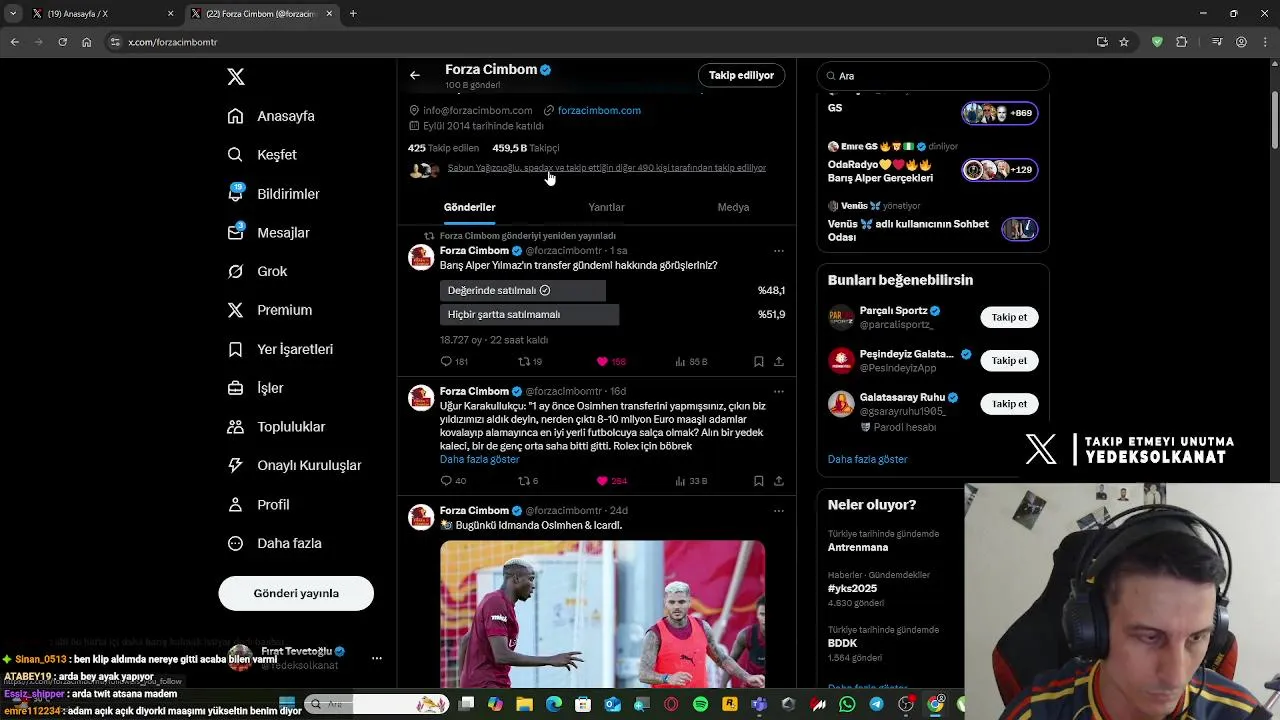The height and width of the screenshot is (720, 1280).
Task: Open more options on Uğur Karakullukçu post
Action: click(779, 391)
